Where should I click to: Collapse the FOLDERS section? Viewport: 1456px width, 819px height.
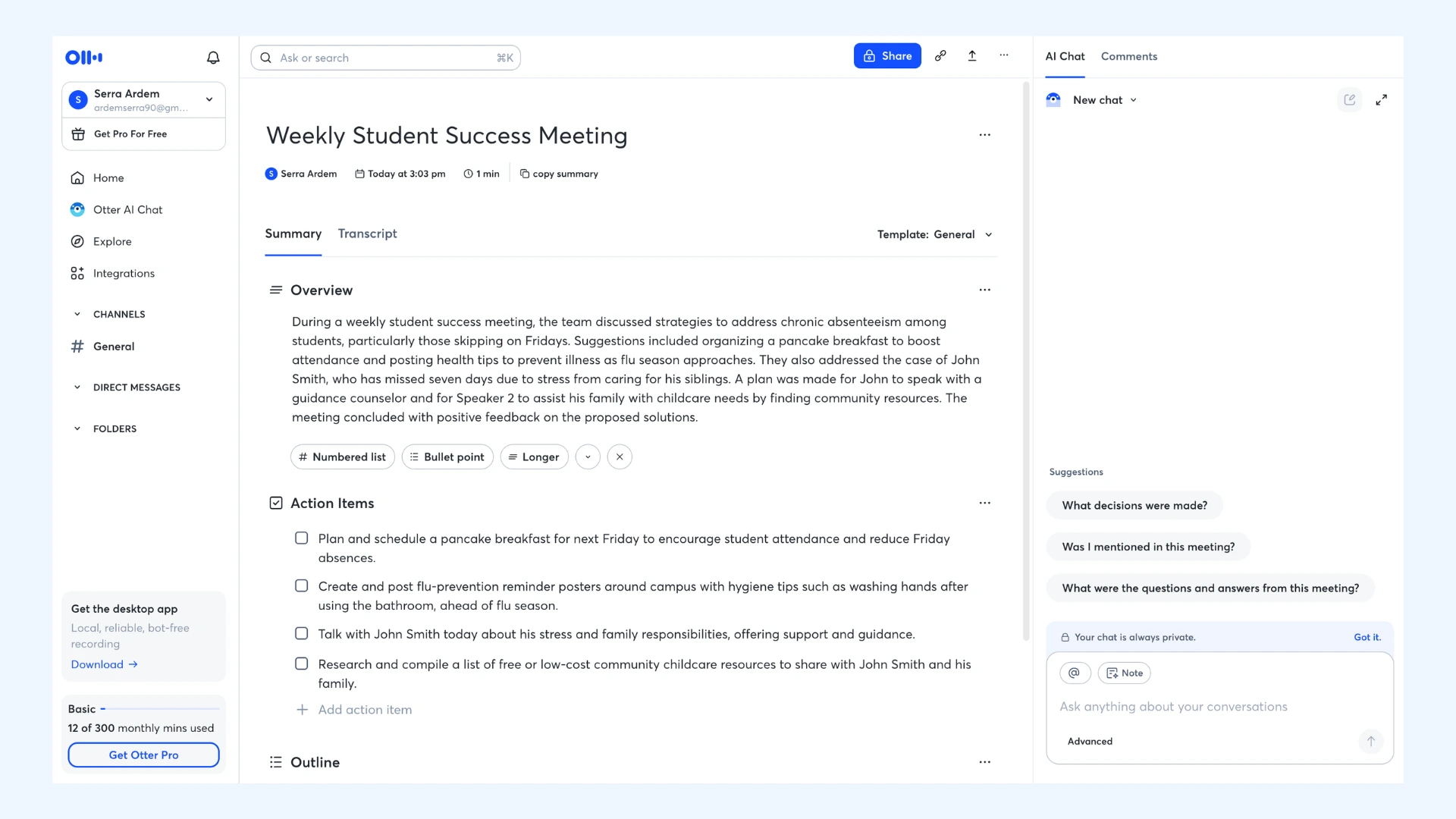pyautogui.click(x=77, y=429)
